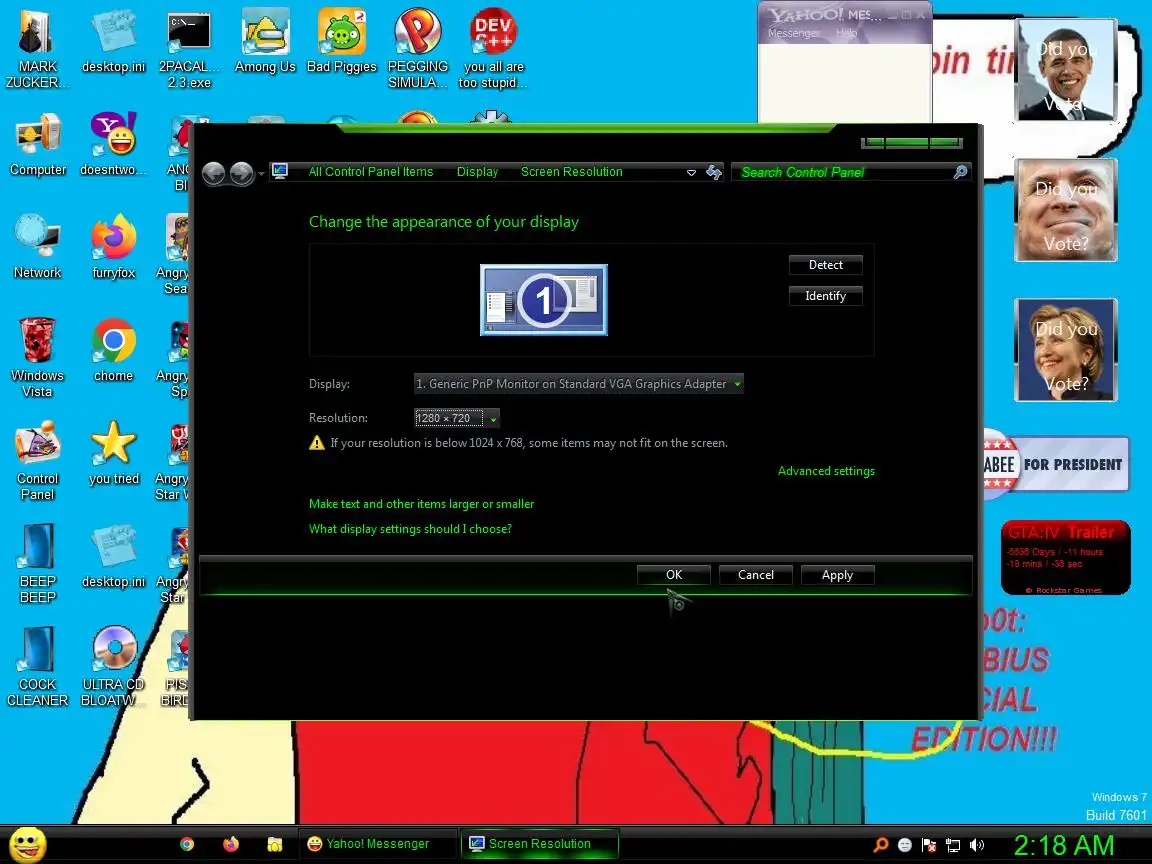Open the DEV C++ 'you all are too stupid' icon
The width and height of the screenshot is (1152, 864).
pos(494,48)
